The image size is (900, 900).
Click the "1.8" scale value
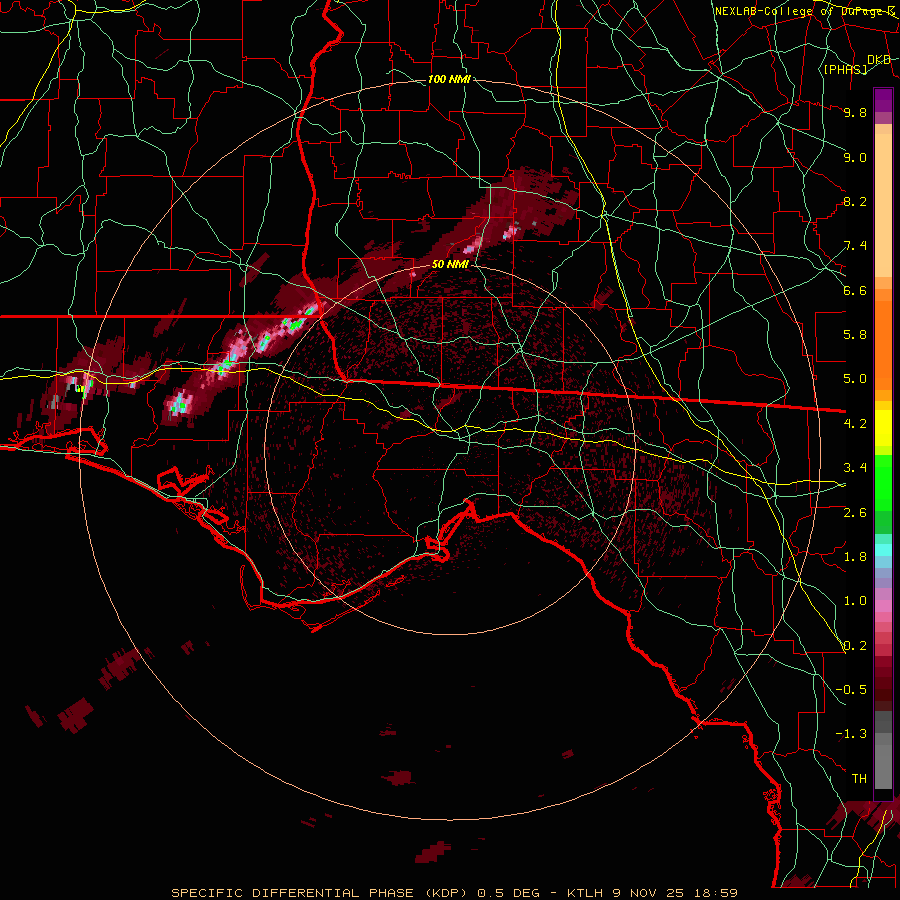pos(855,557)
